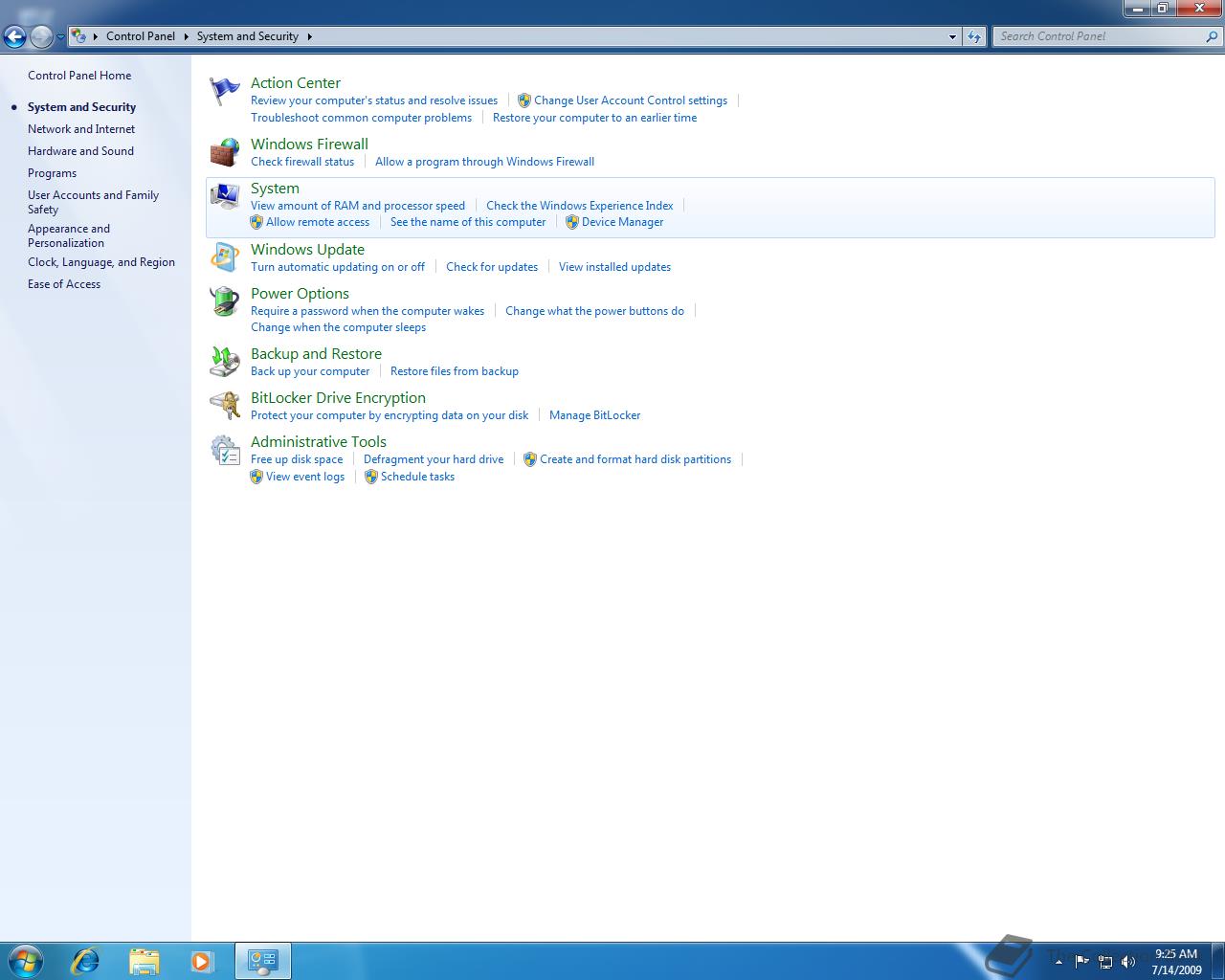Click Troubleshoot common computer problems
This screenshot has height=980, width=1225.
[361, 118]
